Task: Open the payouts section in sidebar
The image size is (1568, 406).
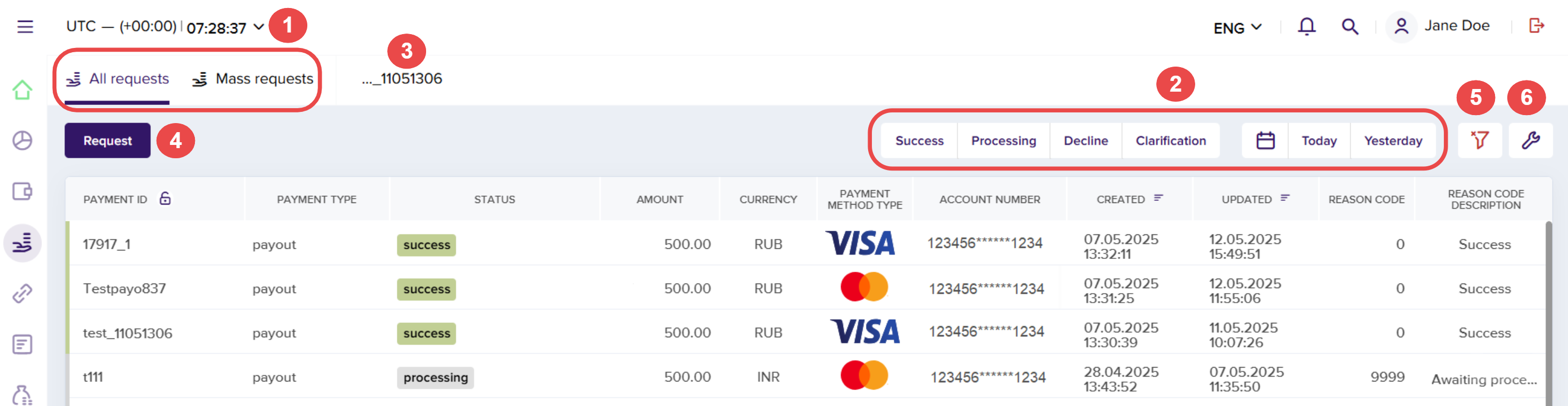Action: [x=22, y=243]
